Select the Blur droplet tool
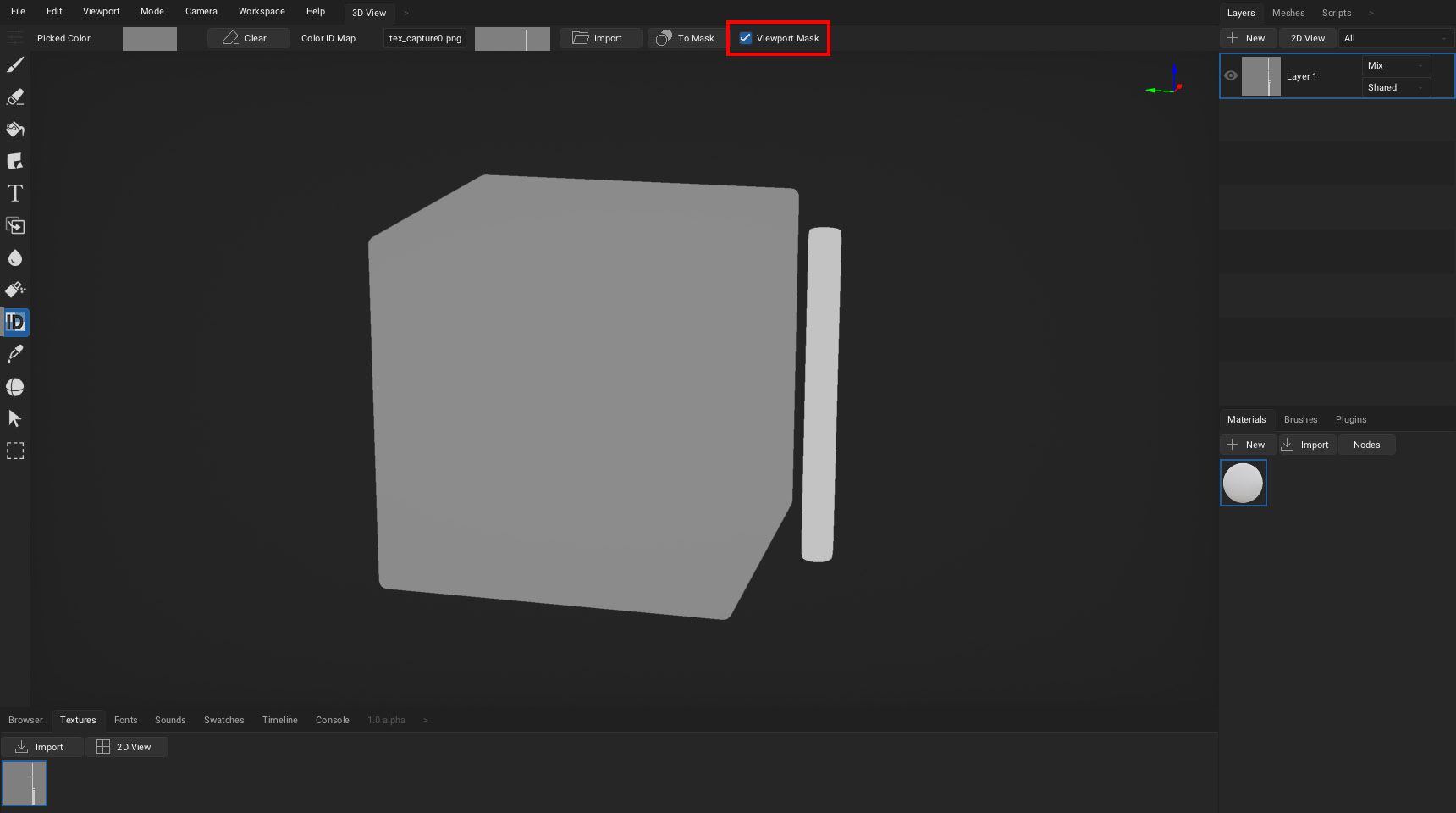This screenshot has width=1456, height=813. pyautogui.click(x=15, y=258)
